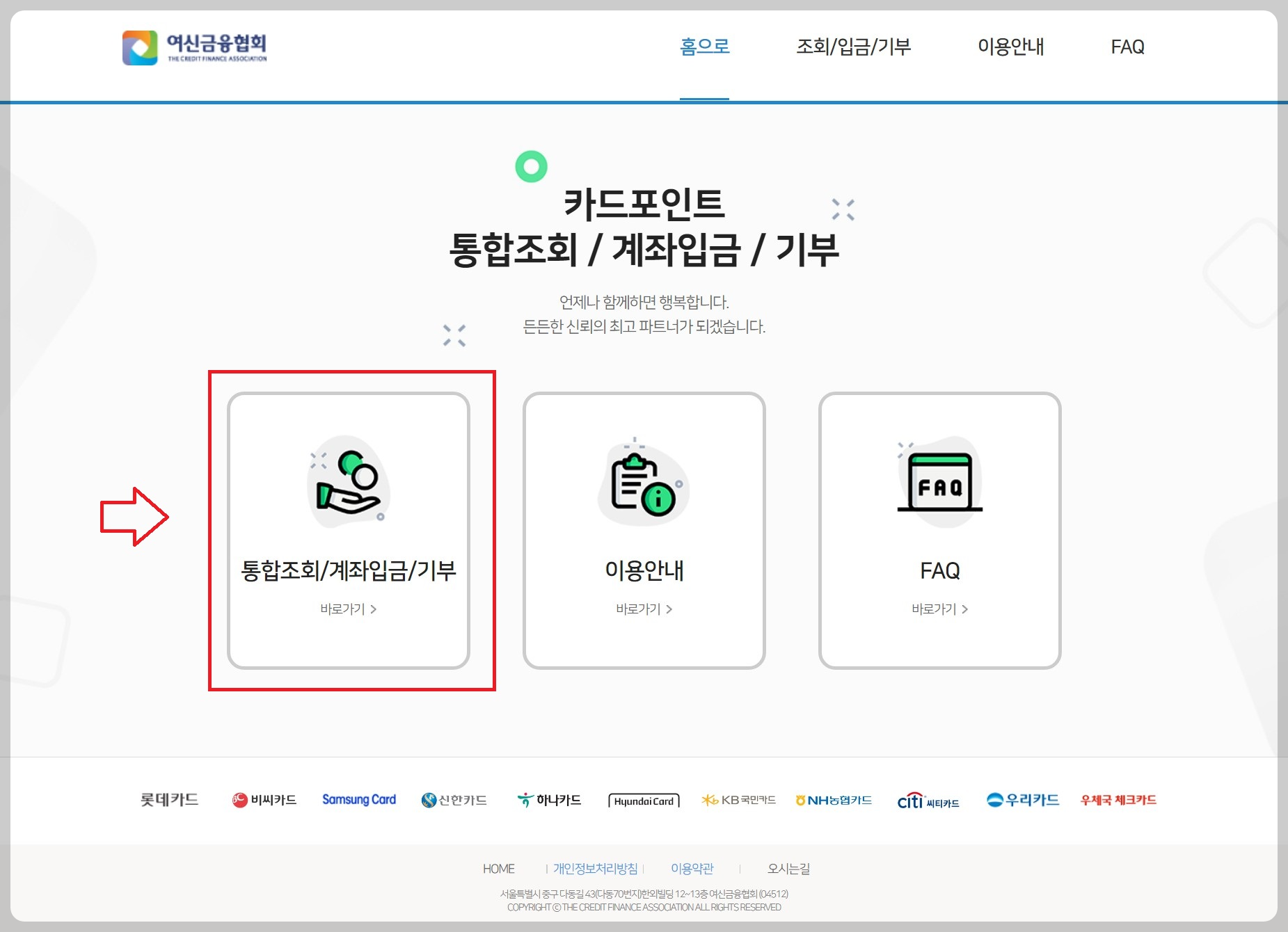Screen dimensions: 1288x932
Task: Click the 우리카드 logo
Action: point(1023,799)
